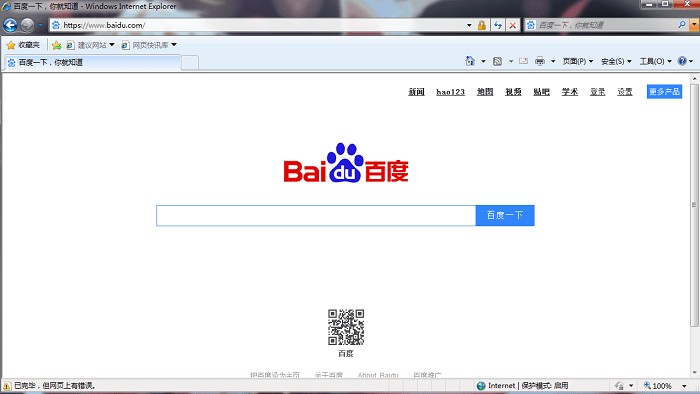This screenshot has height=394, width=700.
Task: Click the 百度一下 search button
Action: [x=505, y=216]
